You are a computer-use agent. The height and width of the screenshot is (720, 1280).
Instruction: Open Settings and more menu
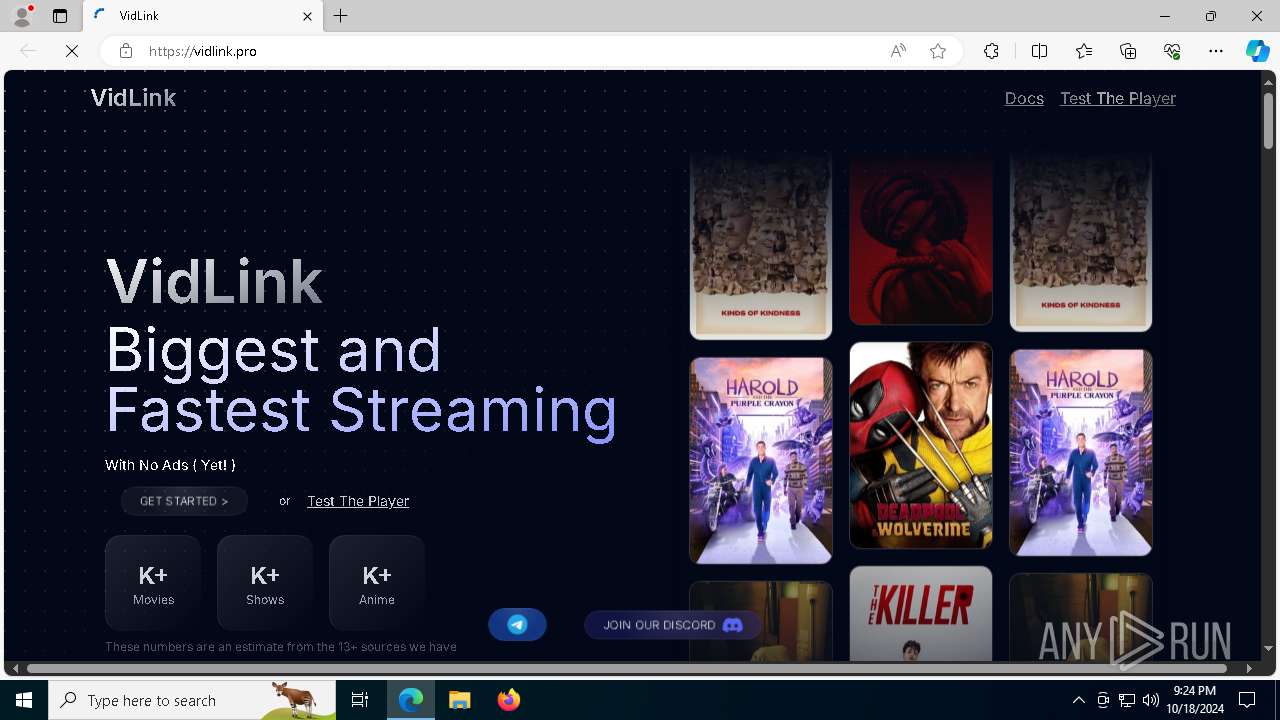tap(1216, 51)
